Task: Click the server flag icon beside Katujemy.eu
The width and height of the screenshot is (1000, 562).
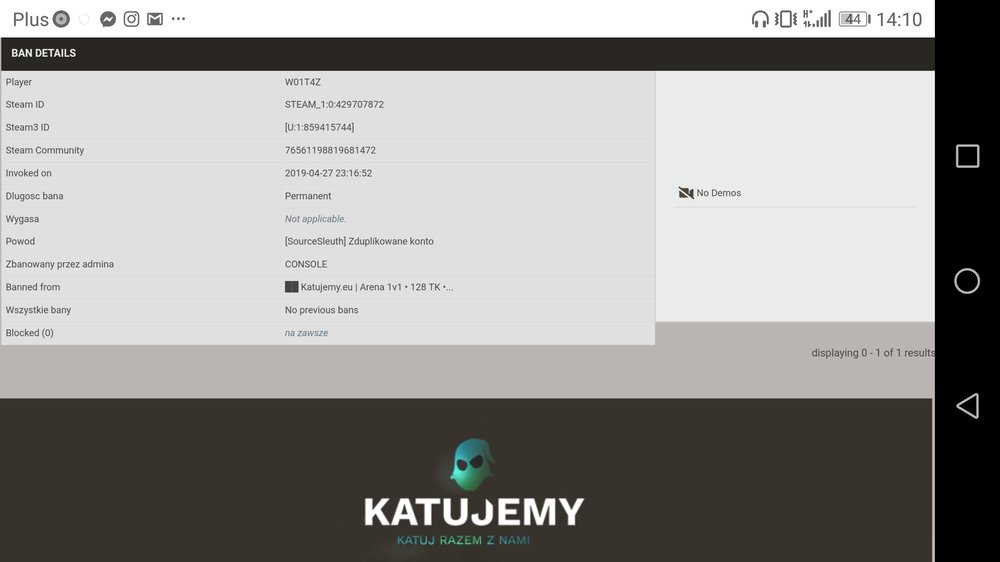Action: [291, 287]
